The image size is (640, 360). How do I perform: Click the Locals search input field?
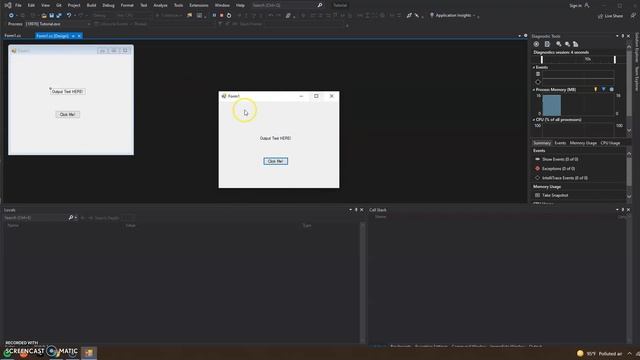point(35,218)
